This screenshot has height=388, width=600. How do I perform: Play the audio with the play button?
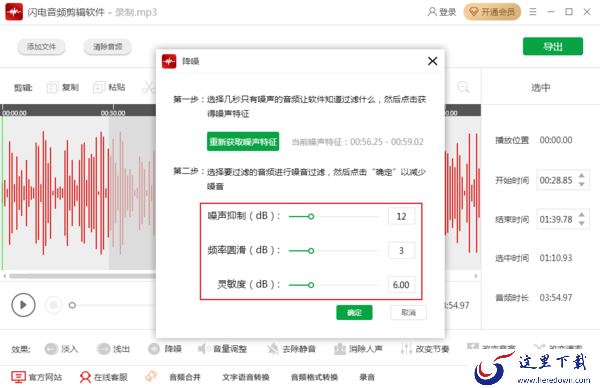[23, 305]
